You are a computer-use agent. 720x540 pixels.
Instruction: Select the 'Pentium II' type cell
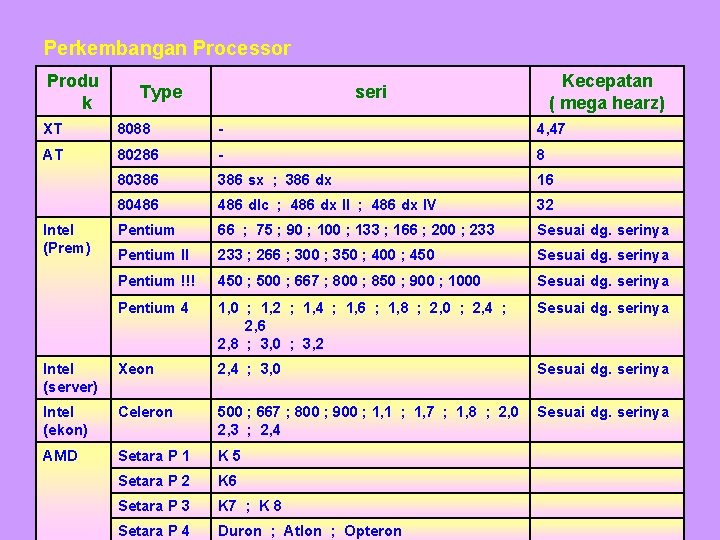[x=161, y=255]
